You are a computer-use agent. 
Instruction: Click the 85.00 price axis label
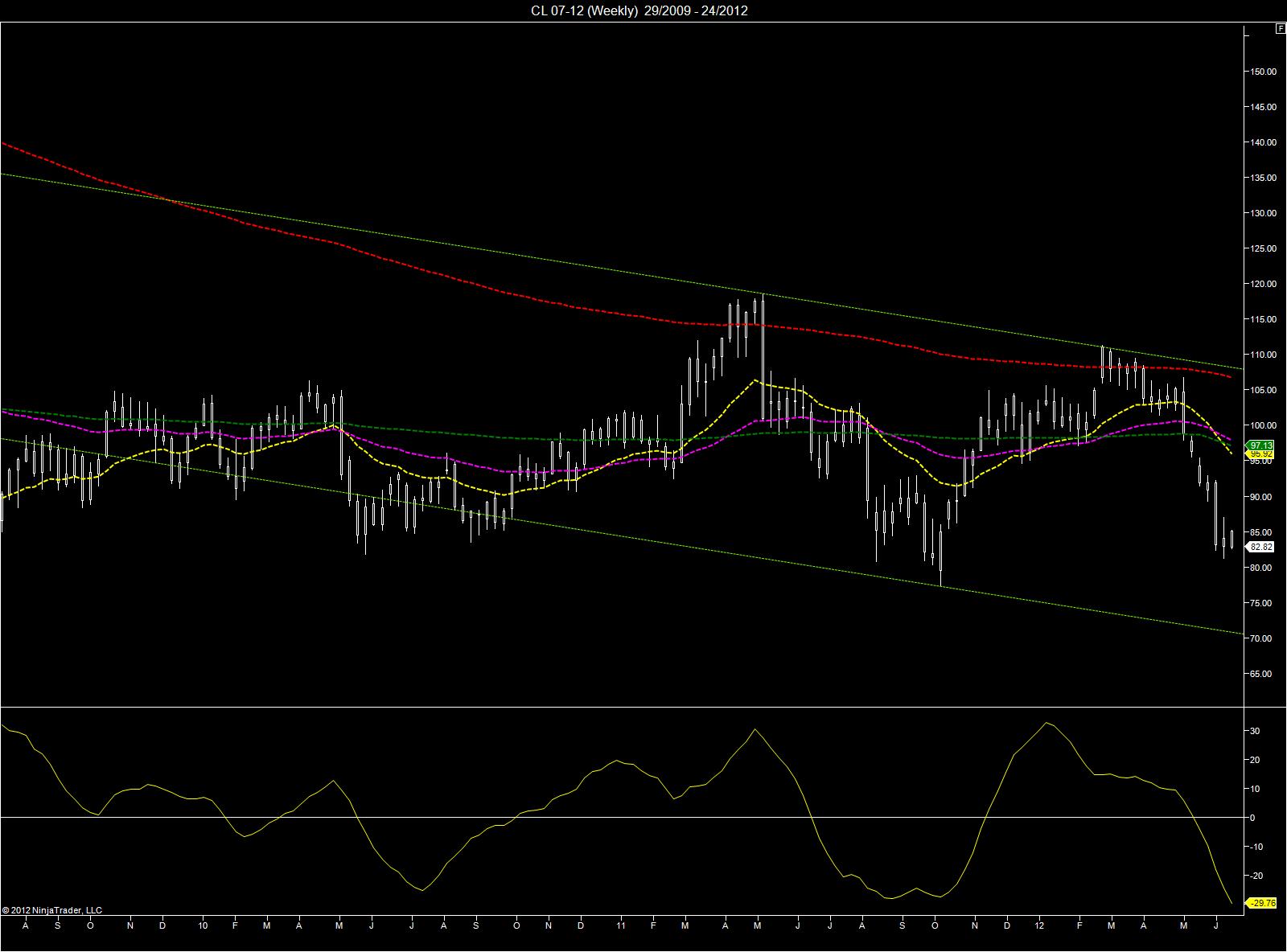coord(1262,532)
